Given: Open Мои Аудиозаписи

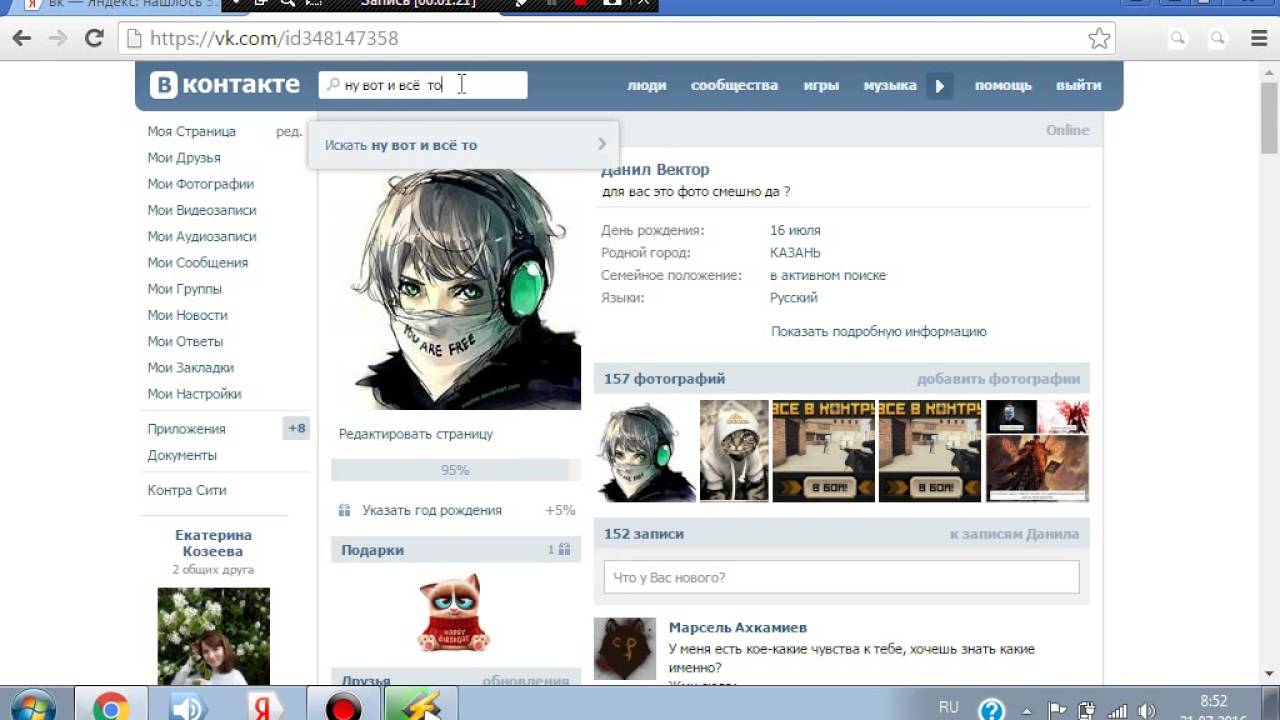Looking at the screenshot, I should 202,236.
